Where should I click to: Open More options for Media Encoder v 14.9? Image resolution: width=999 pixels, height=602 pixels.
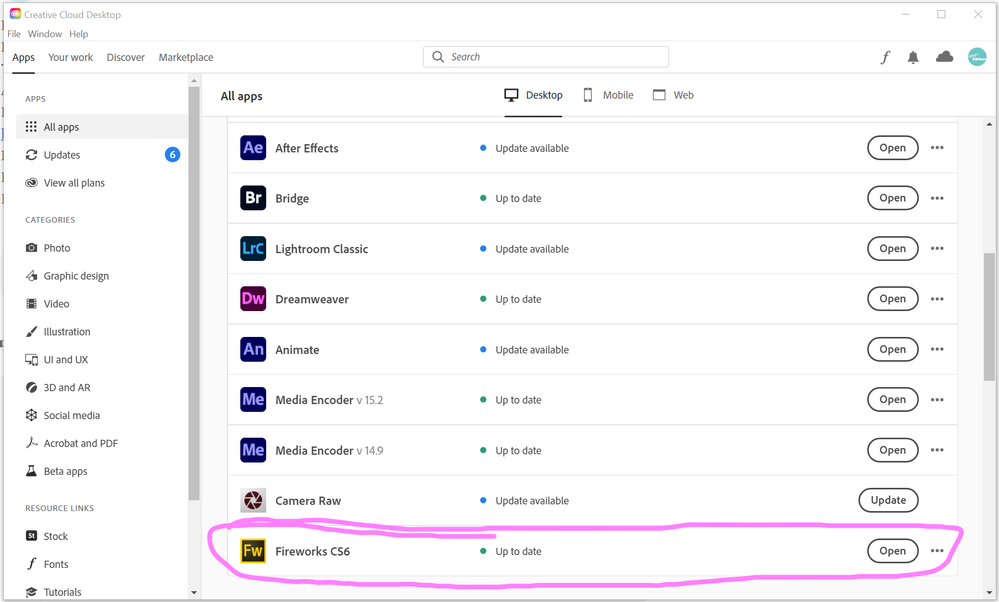tap(937, 450)
